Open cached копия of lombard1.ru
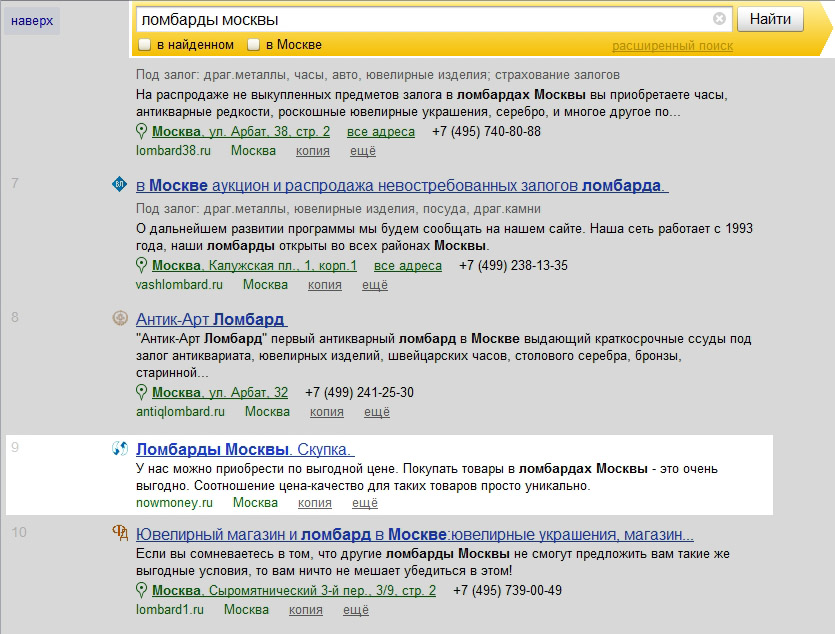 [306, 611]
